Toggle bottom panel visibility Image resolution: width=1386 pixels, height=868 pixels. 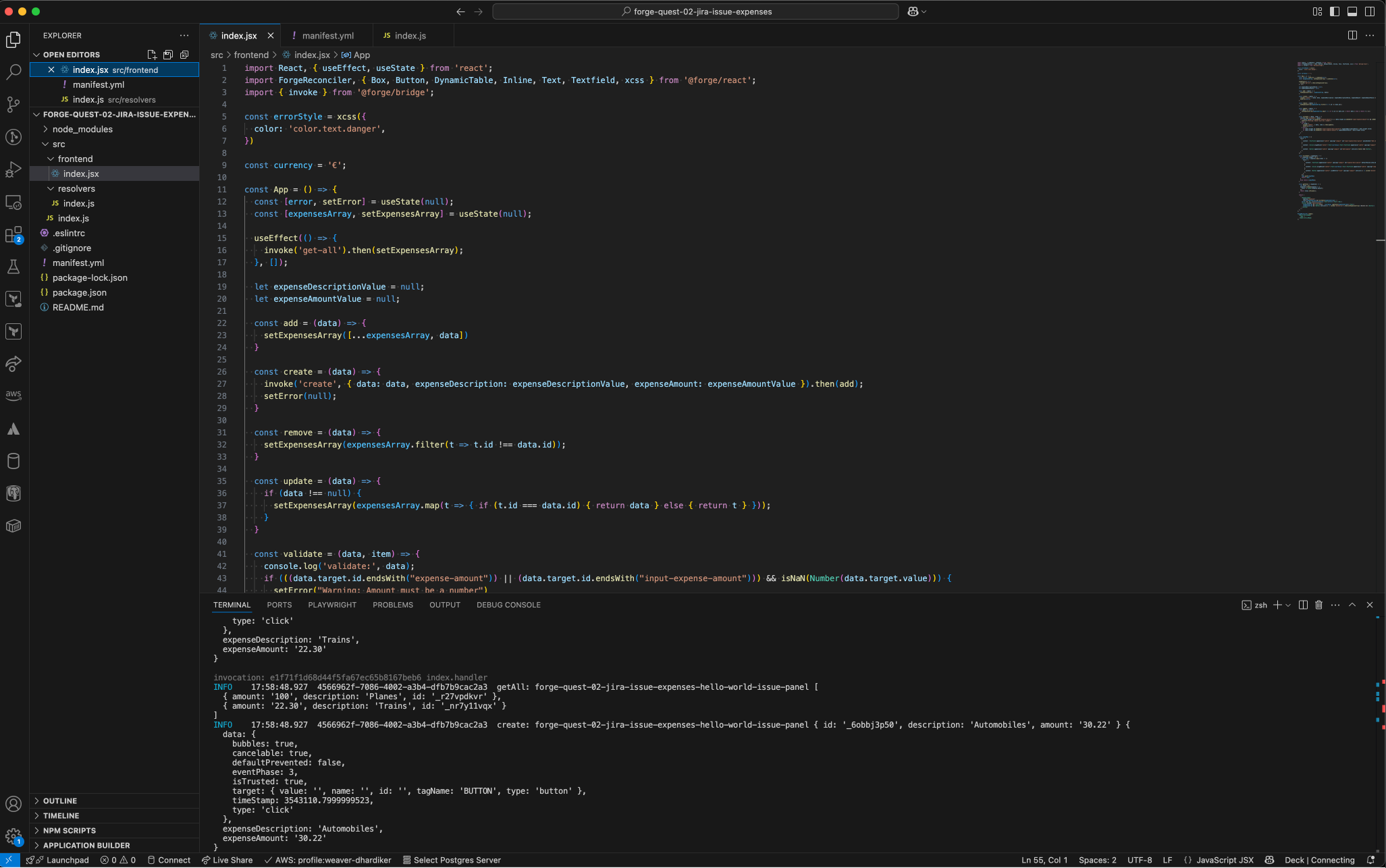point(1352,11)
